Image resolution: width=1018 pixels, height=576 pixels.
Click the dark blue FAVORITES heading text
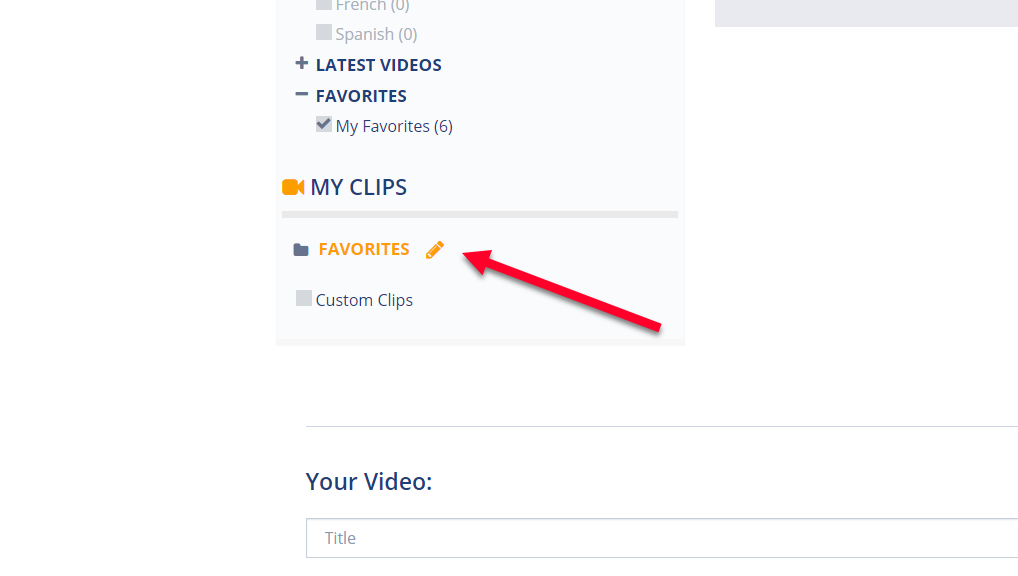point(361,96)
